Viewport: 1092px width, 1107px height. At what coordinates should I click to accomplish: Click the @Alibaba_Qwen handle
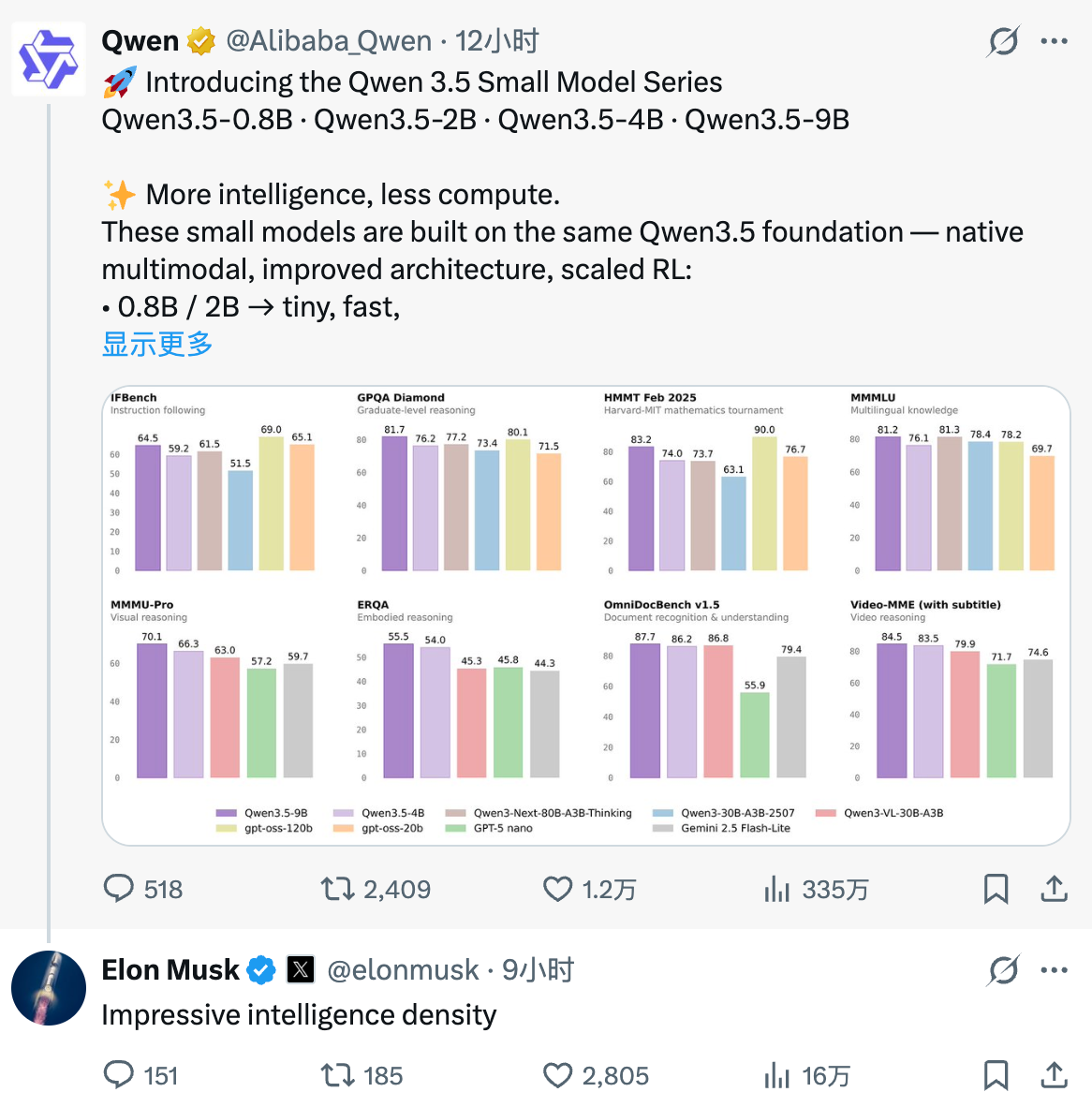(329, 41)
